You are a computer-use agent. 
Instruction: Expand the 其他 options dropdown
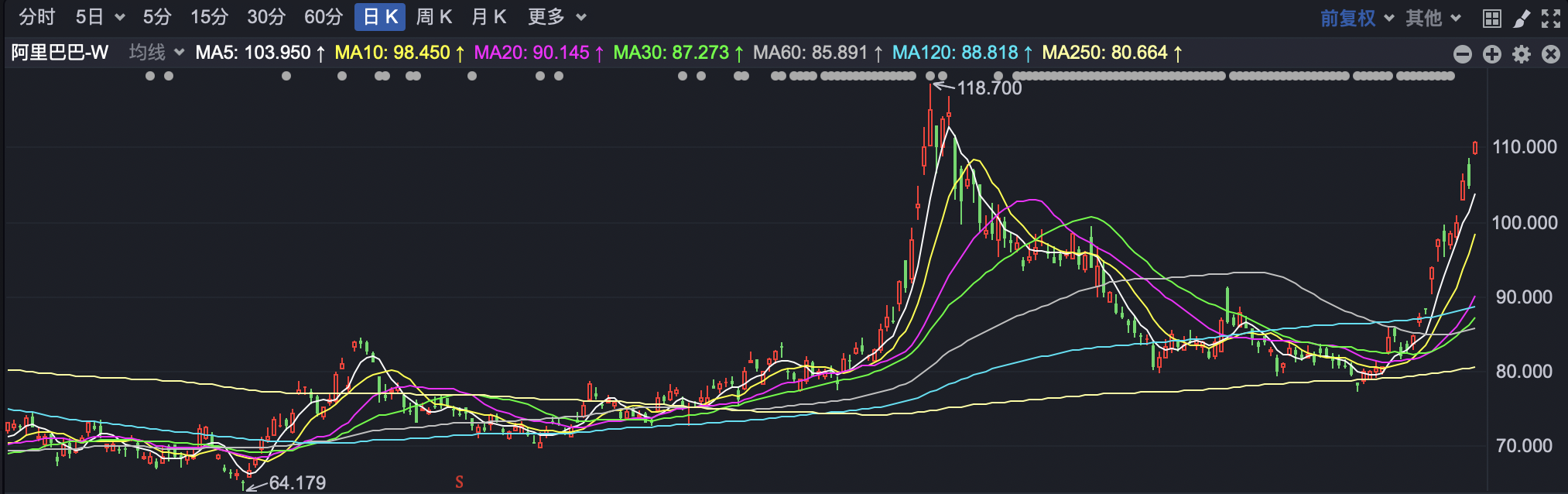tap(1433, 18)
